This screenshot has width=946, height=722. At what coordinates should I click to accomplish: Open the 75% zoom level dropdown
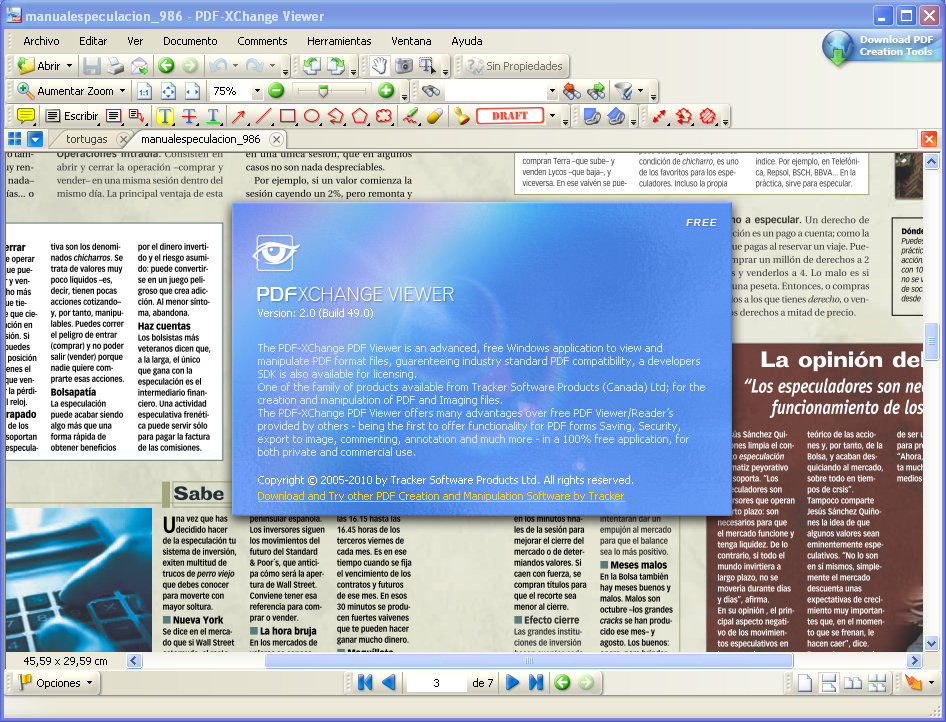[257, 91]
